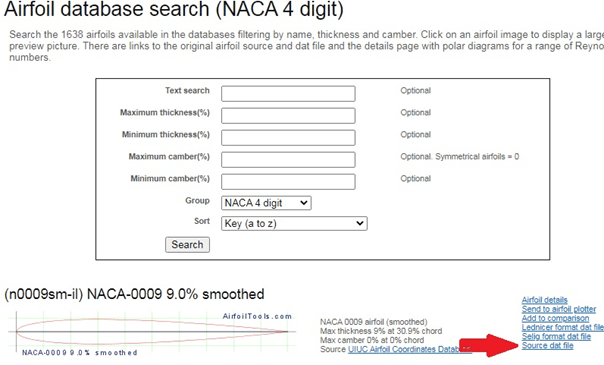Click the Text search input field
This screenshot has height=365, width=604.
pos(288,94)
